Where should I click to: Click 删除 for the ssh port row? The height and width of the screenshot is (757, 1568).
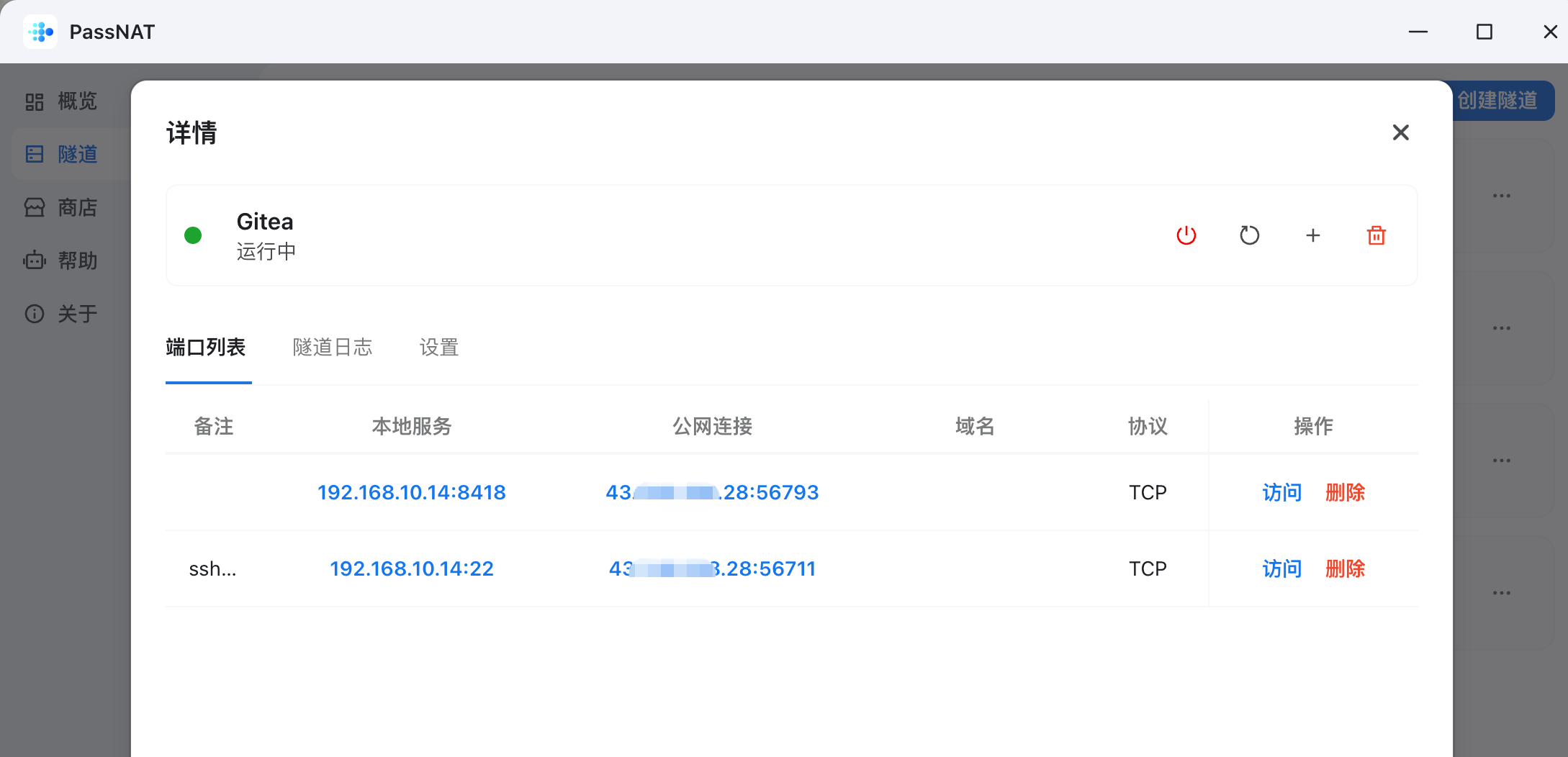(x=1345, y=568)
